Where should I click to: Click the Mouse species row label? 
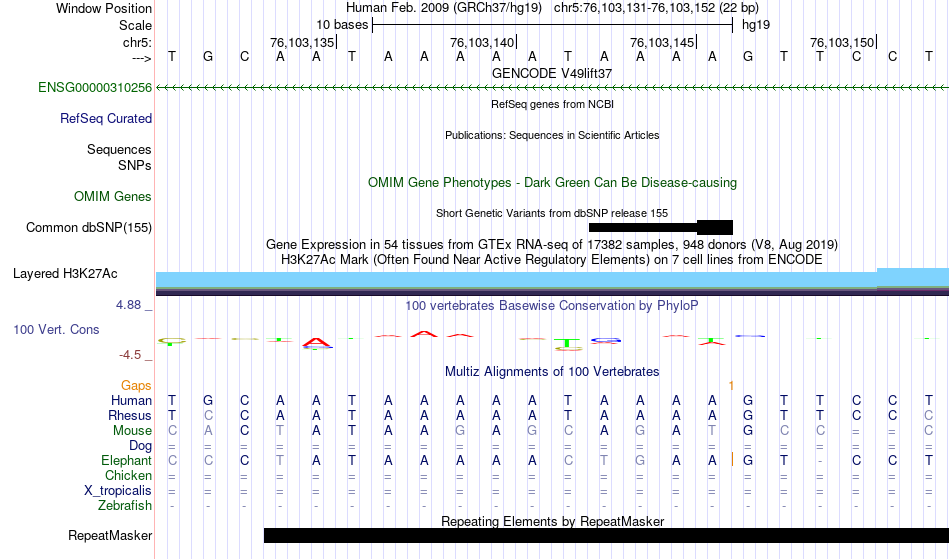point(132,431)
